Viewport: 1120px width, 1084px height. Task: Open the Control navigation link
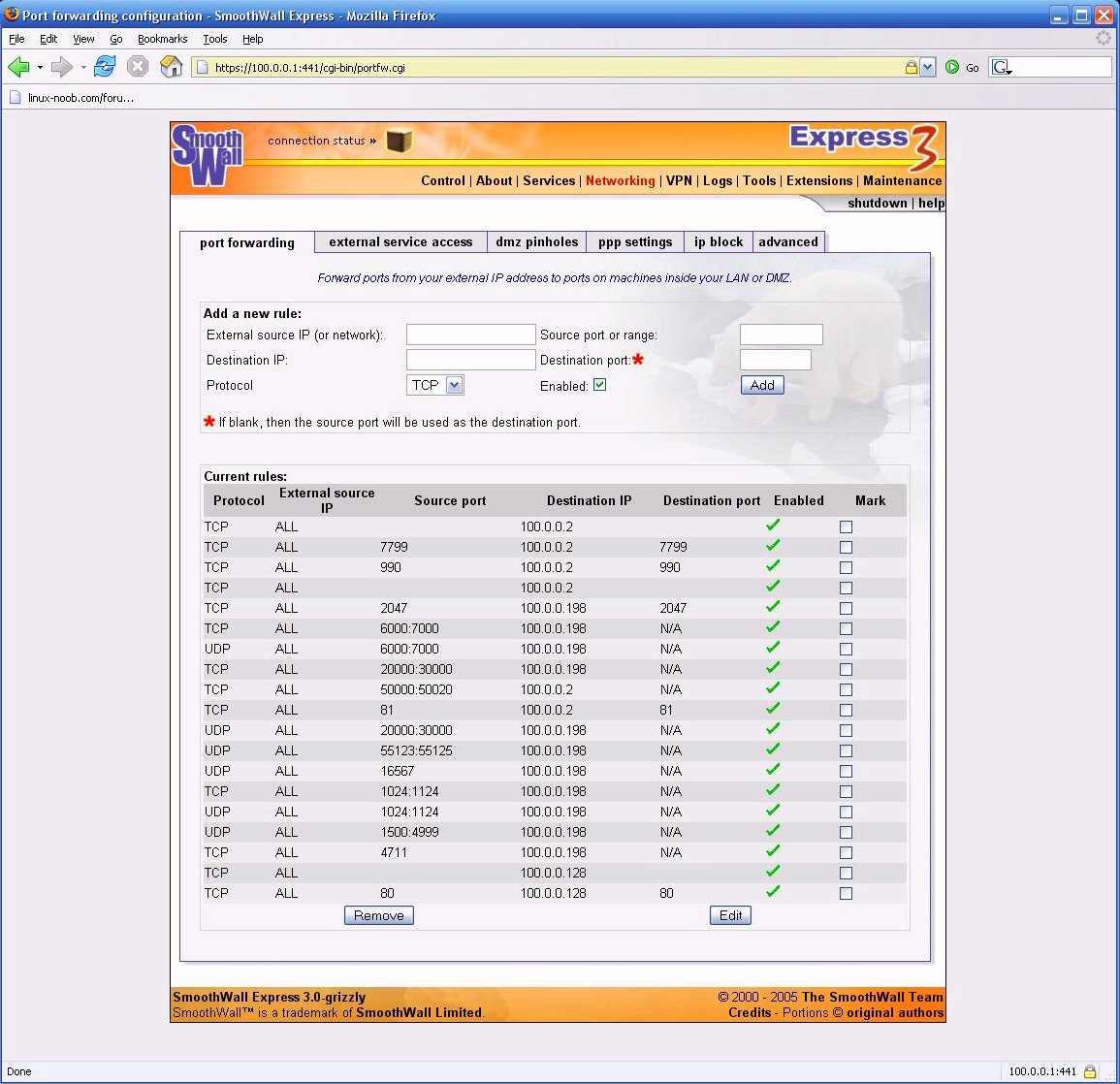click(443, 180)
